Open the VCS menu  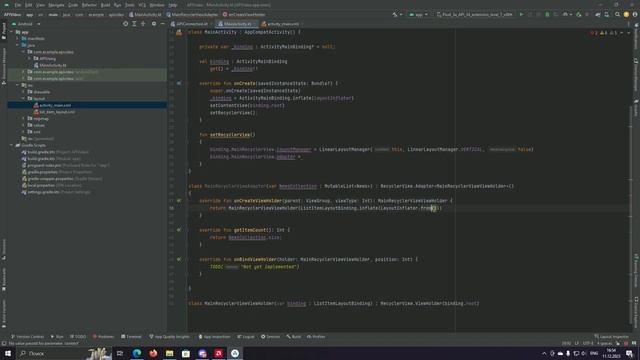click(x=142, y=5)
